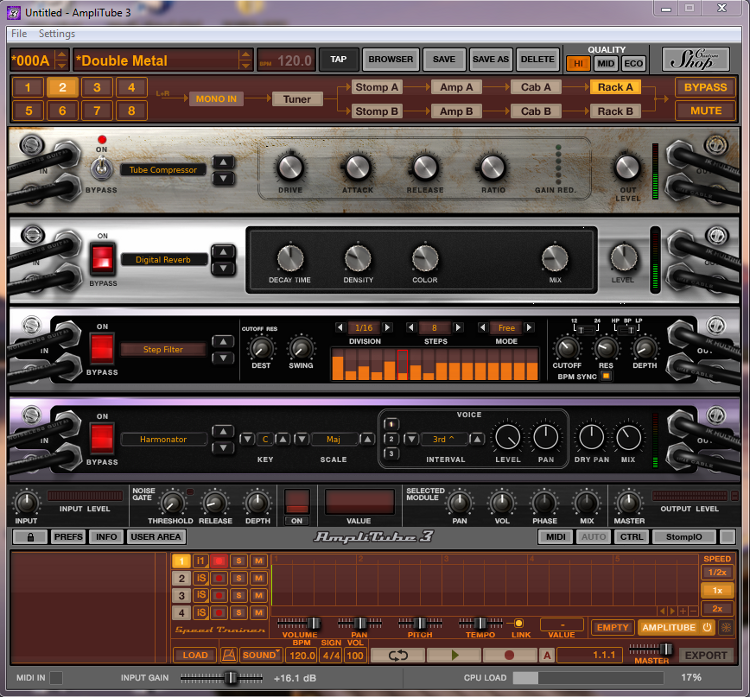
Task: Open the SOUND dropdown in Speed Trainer
Action: click(261, 655)
